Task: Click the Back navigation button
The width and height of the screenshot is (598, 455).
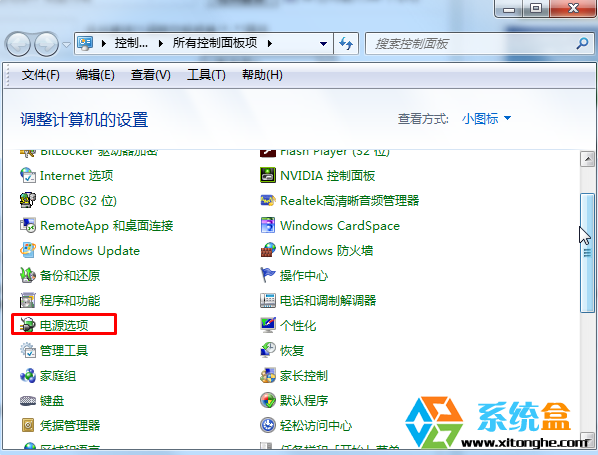Action: coord(18,44)
